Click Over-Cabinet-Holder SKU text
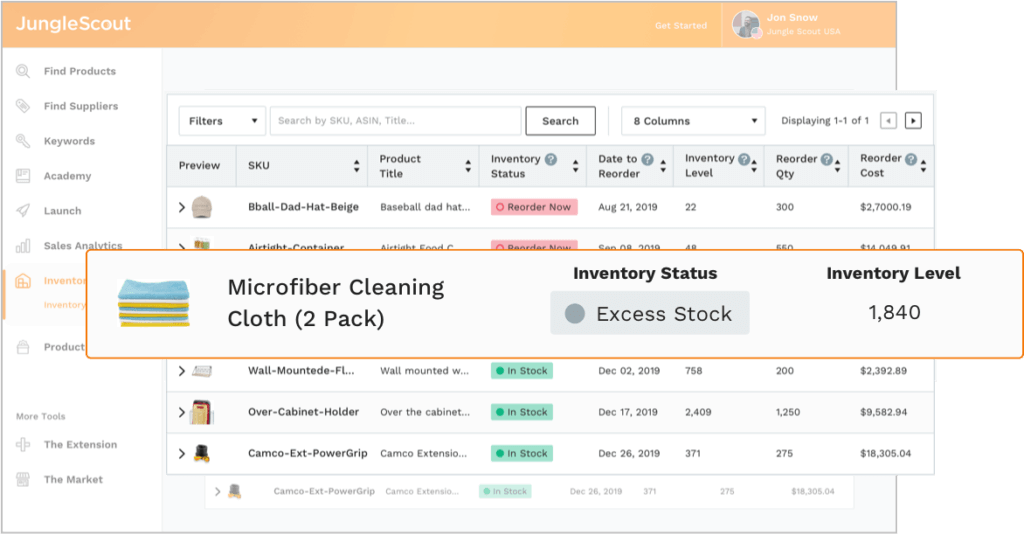Image resolution: width=1024 pixels, height=535 pixels. (303, 412)
